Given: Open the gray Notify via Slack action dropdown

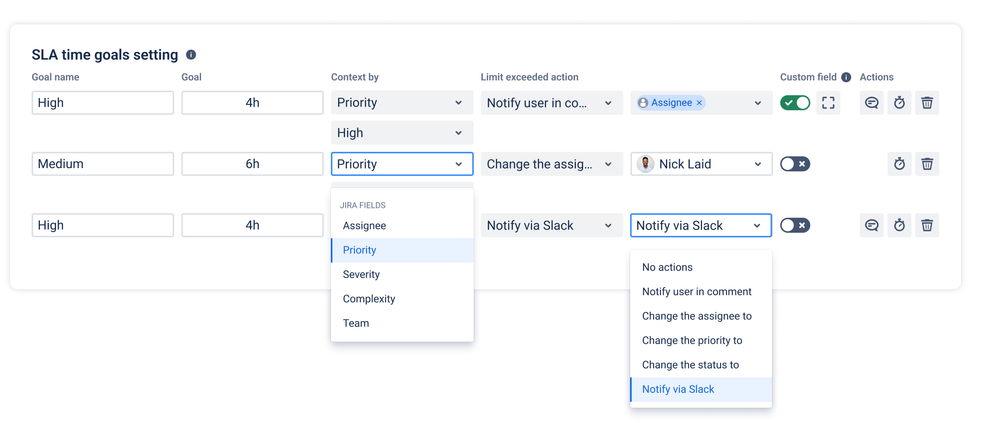Looking at the screenshot, I should 552,225.
